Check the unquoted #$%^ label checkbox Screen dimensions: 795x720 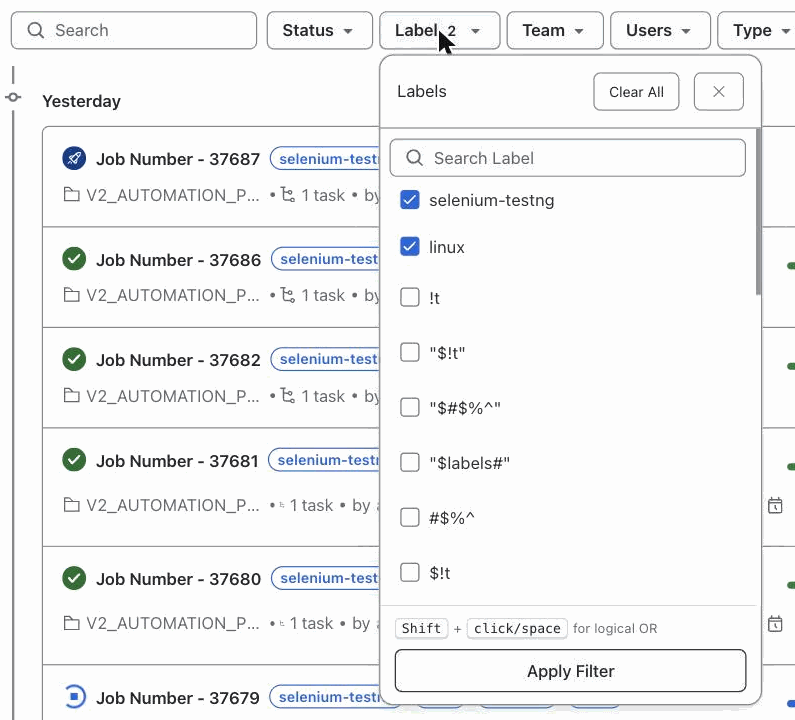pyautogui.click(x=410, y=518)
